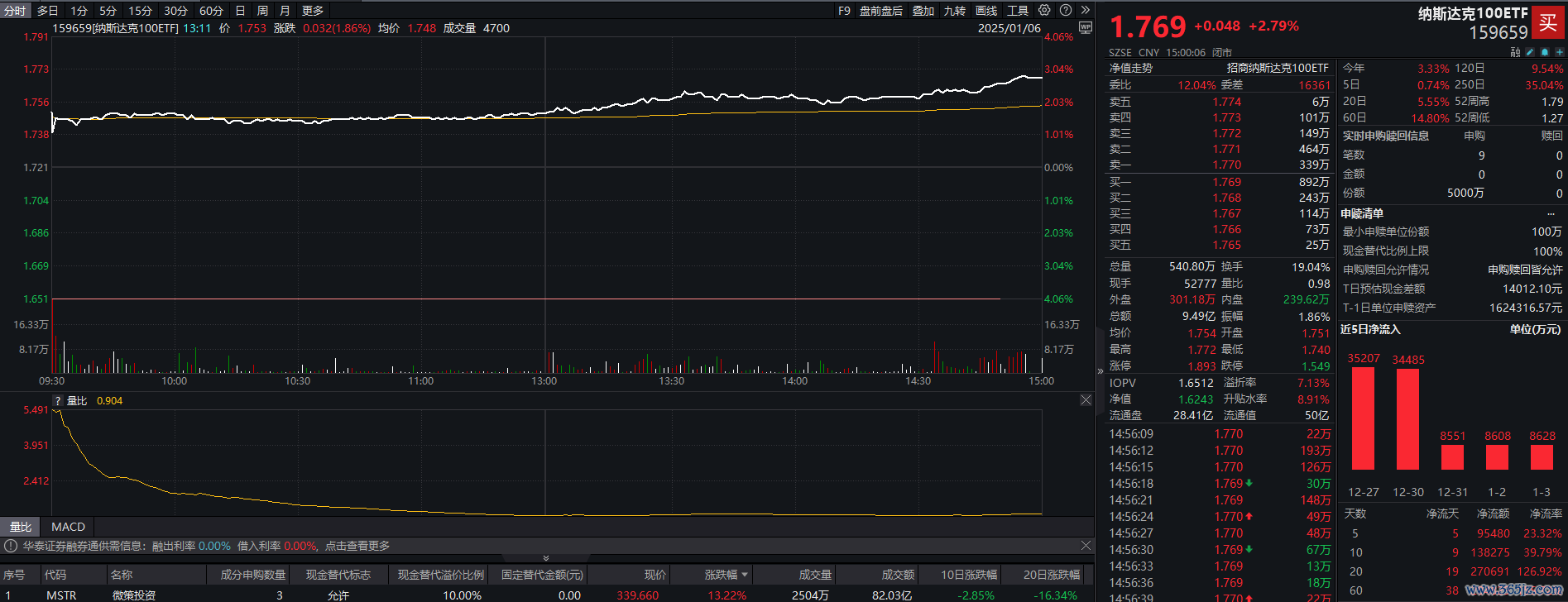Switch to MACD indicator tab
This screenshot has width=1568, height=602.
68,527
